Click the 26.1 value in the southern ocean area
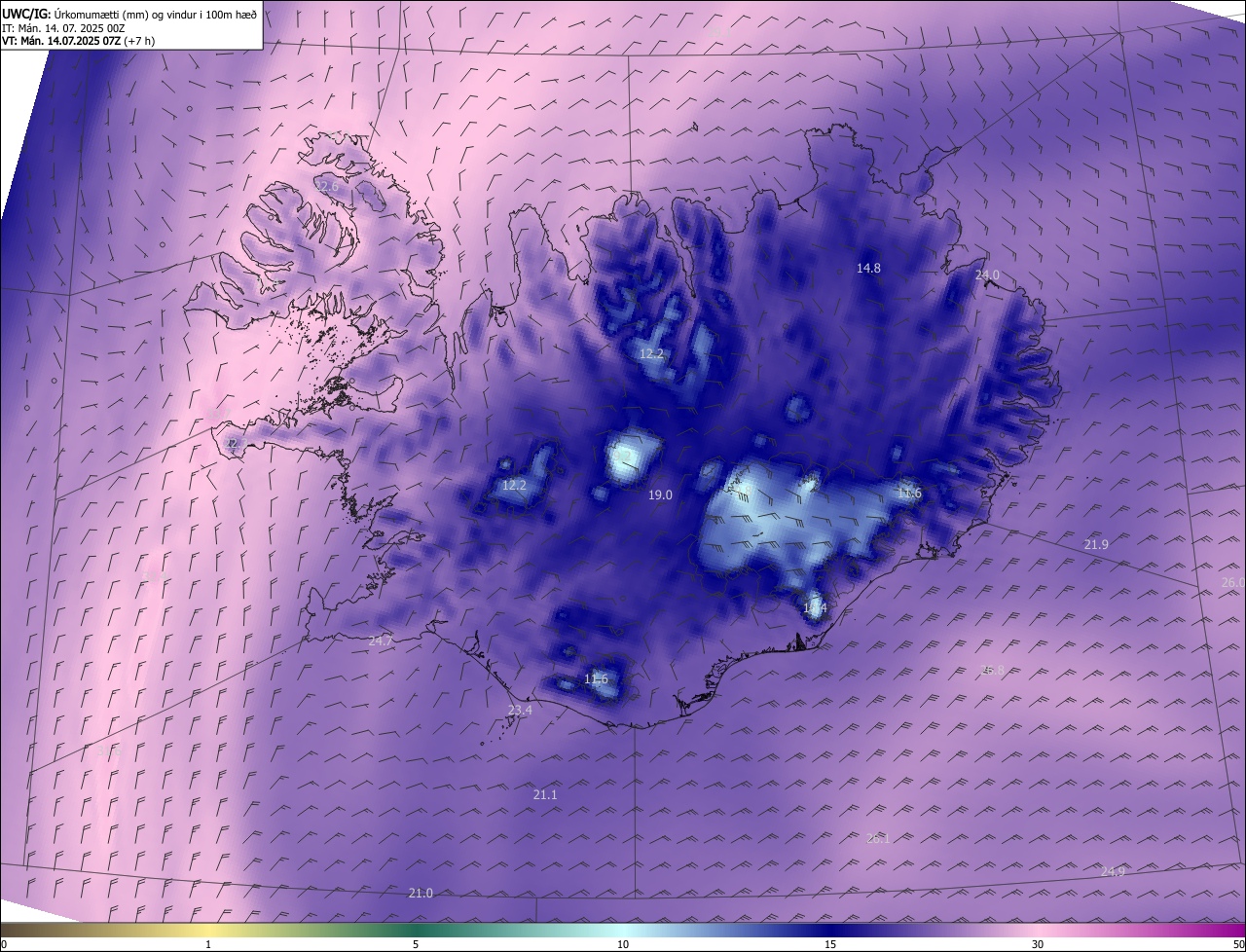The image size is (1246, 952). tap(878, 838)
